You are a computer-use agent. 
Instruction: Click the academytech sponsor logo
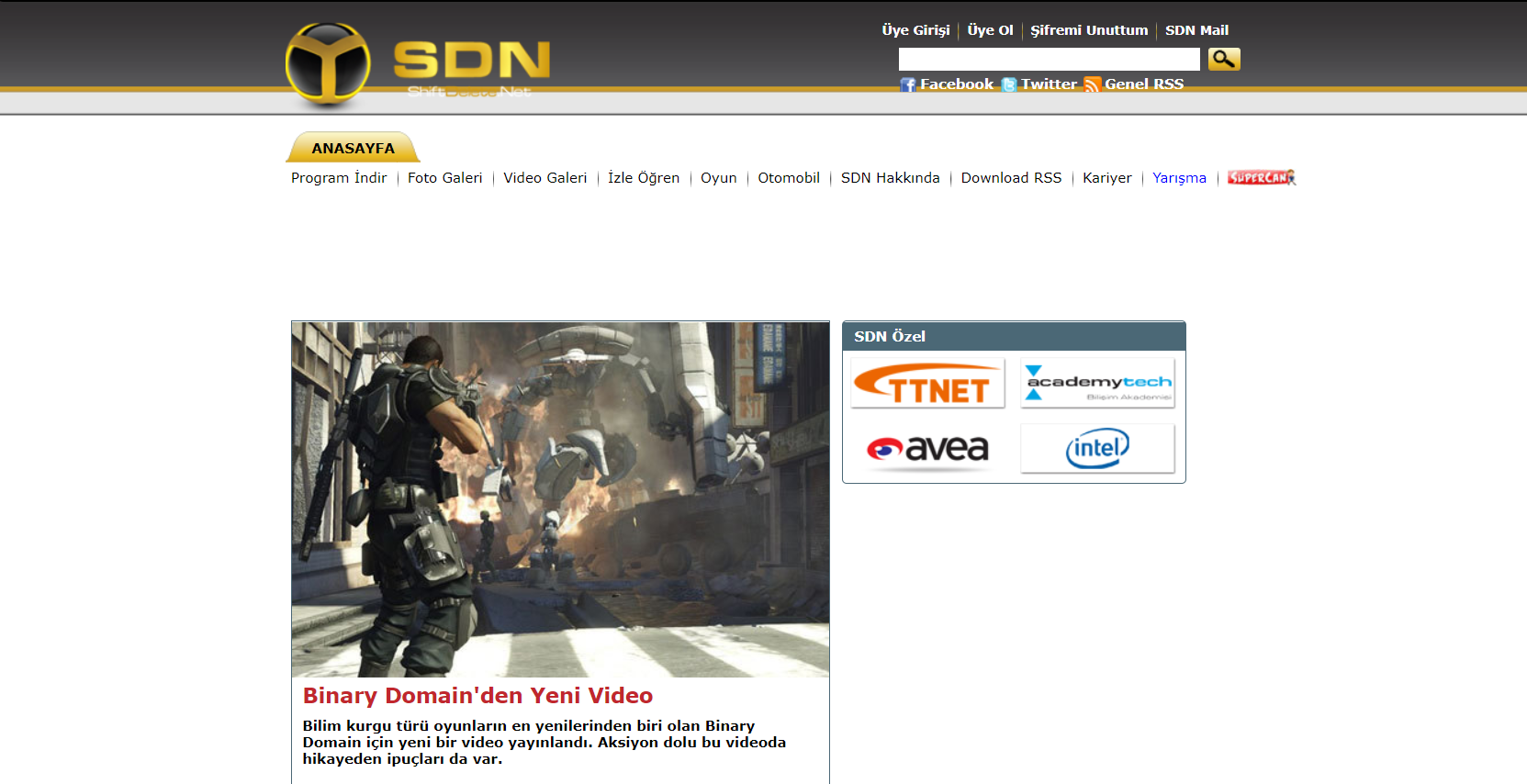1097,384
